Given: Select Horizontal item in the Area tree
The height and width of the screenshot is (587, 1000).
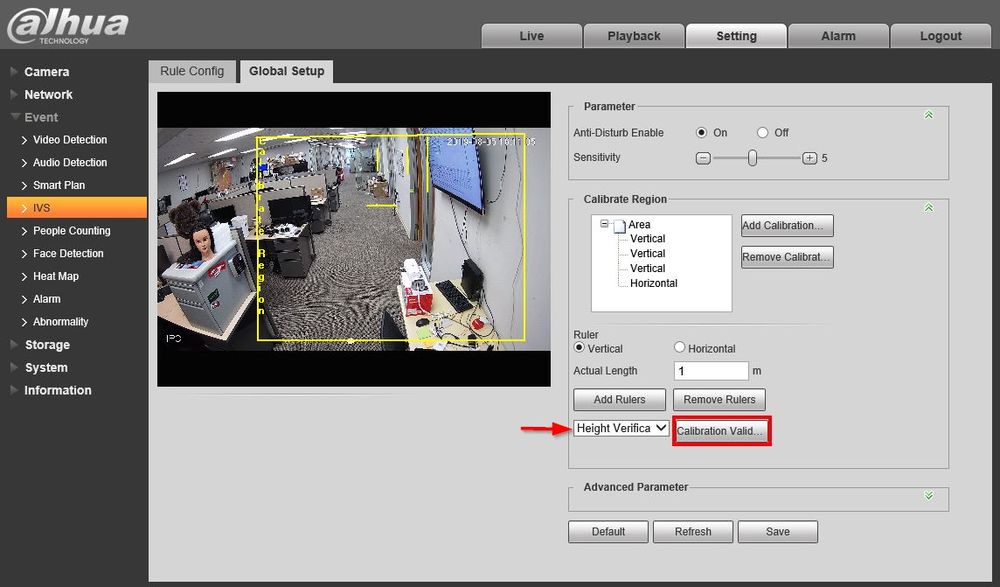Looking at the screenshot, I should 653,284.
